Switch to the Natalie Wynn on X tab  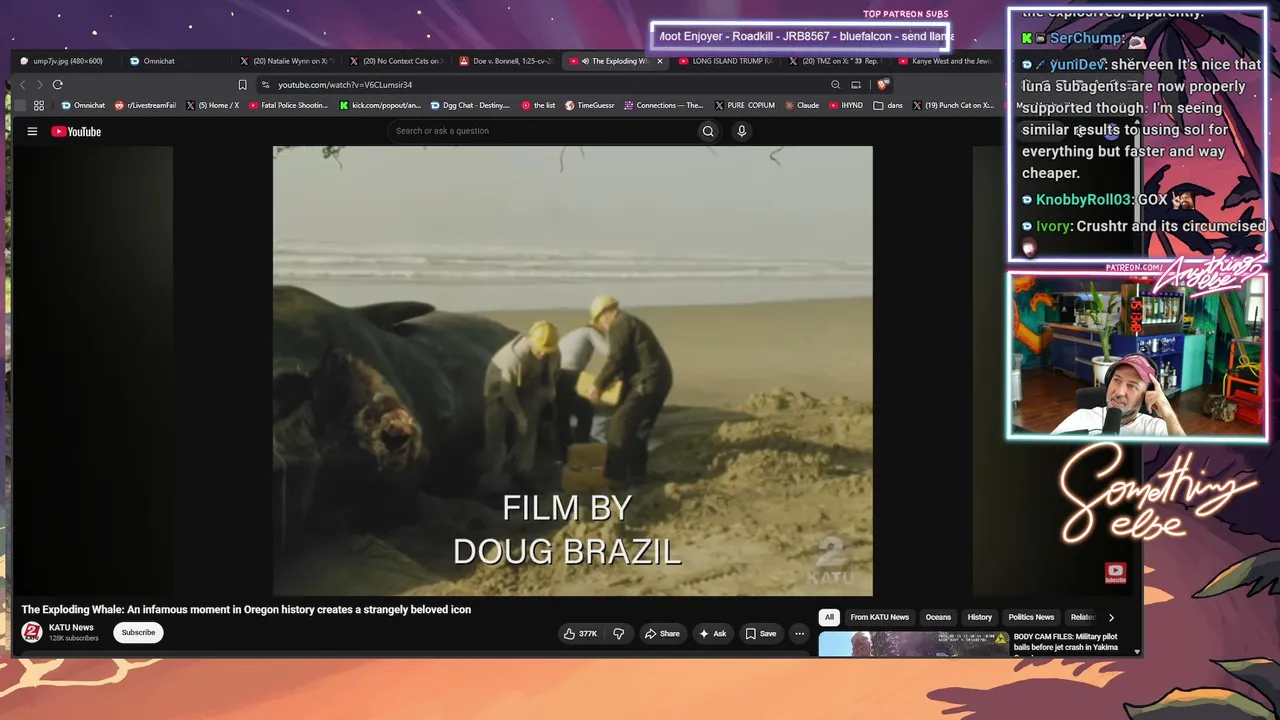[287, 61]
